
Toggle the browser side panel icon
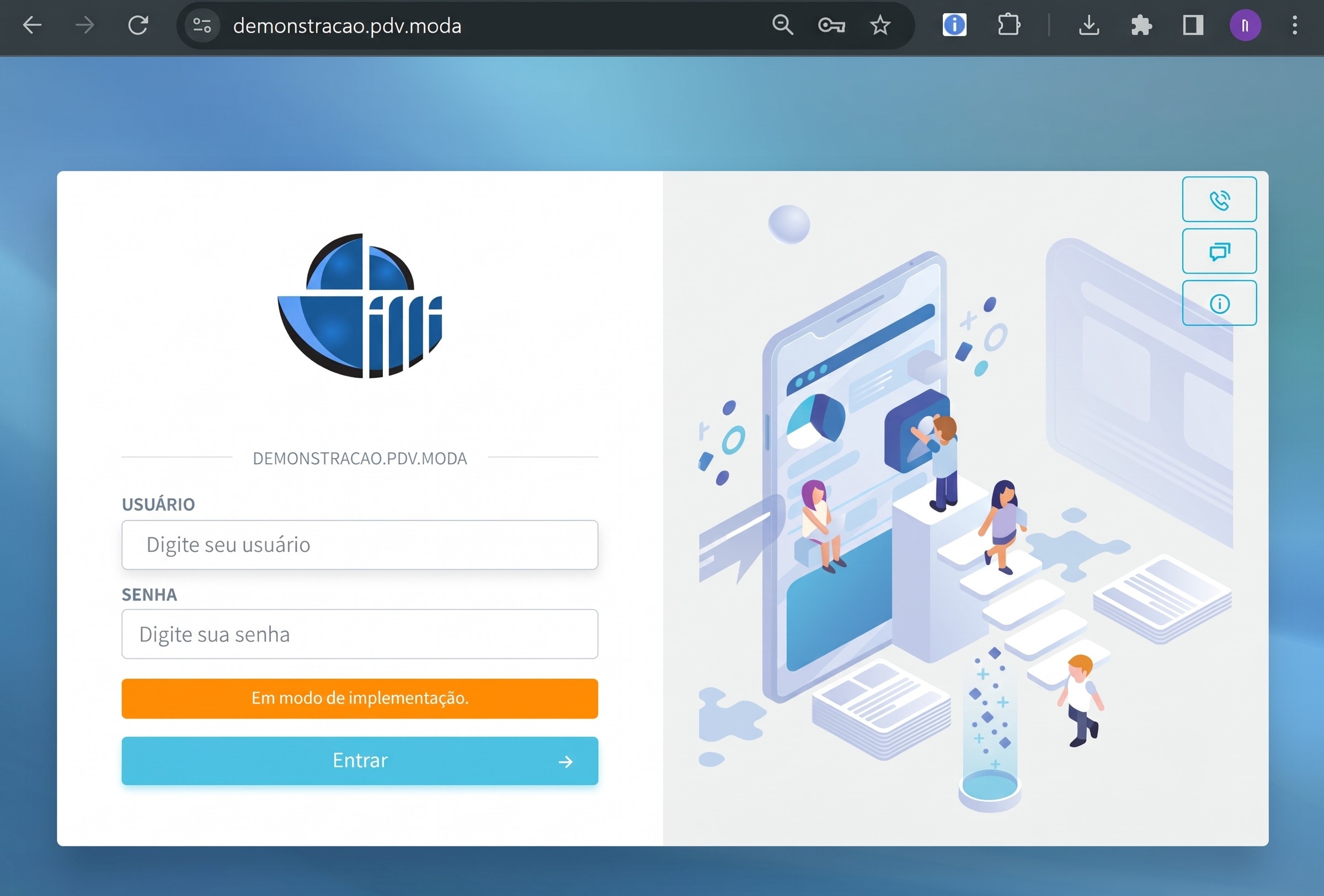pyautogui.click(x=1193, y=25)
